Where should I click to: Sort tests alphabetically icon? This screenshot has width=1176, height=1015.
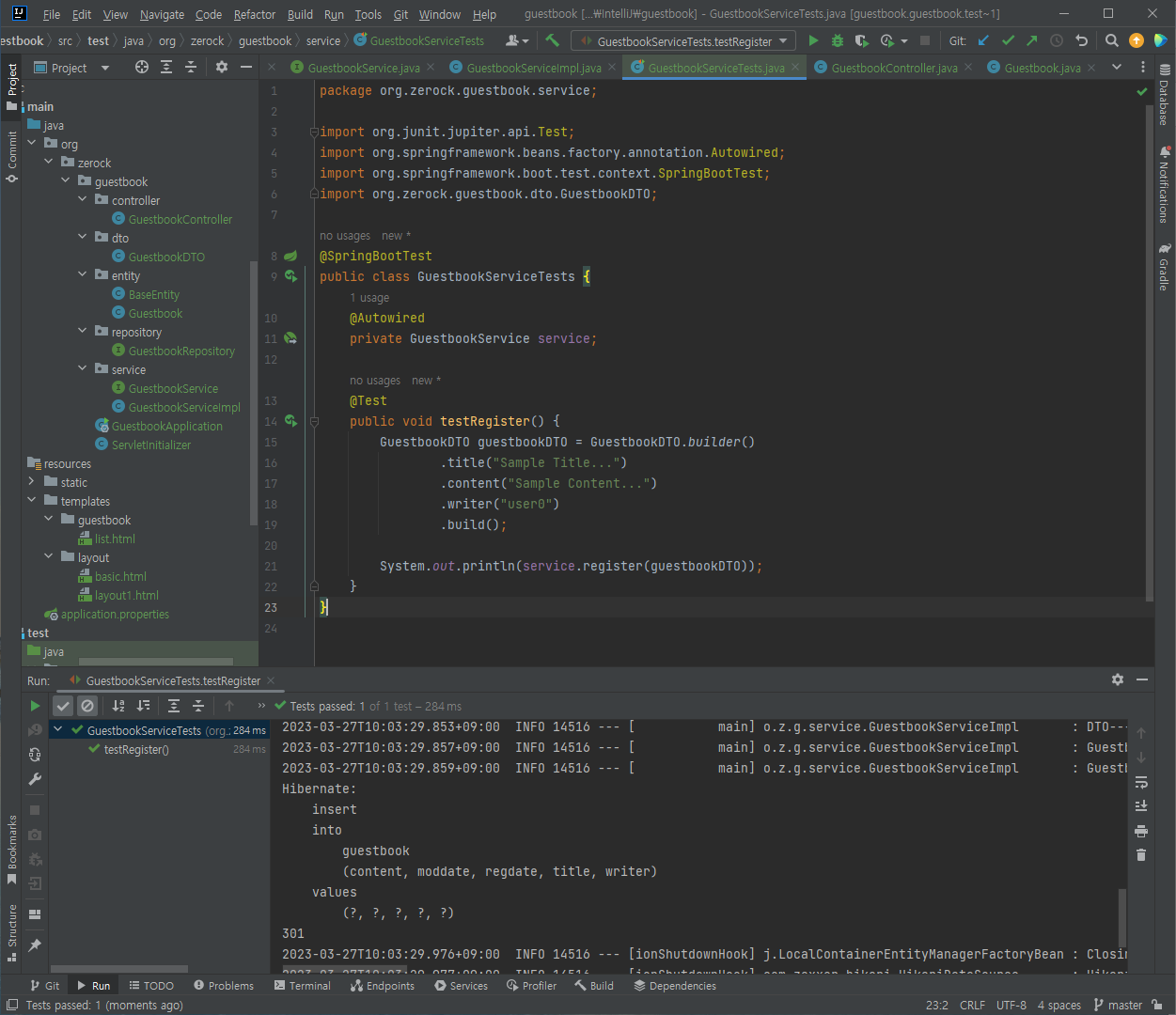click(x=118, y=706)
